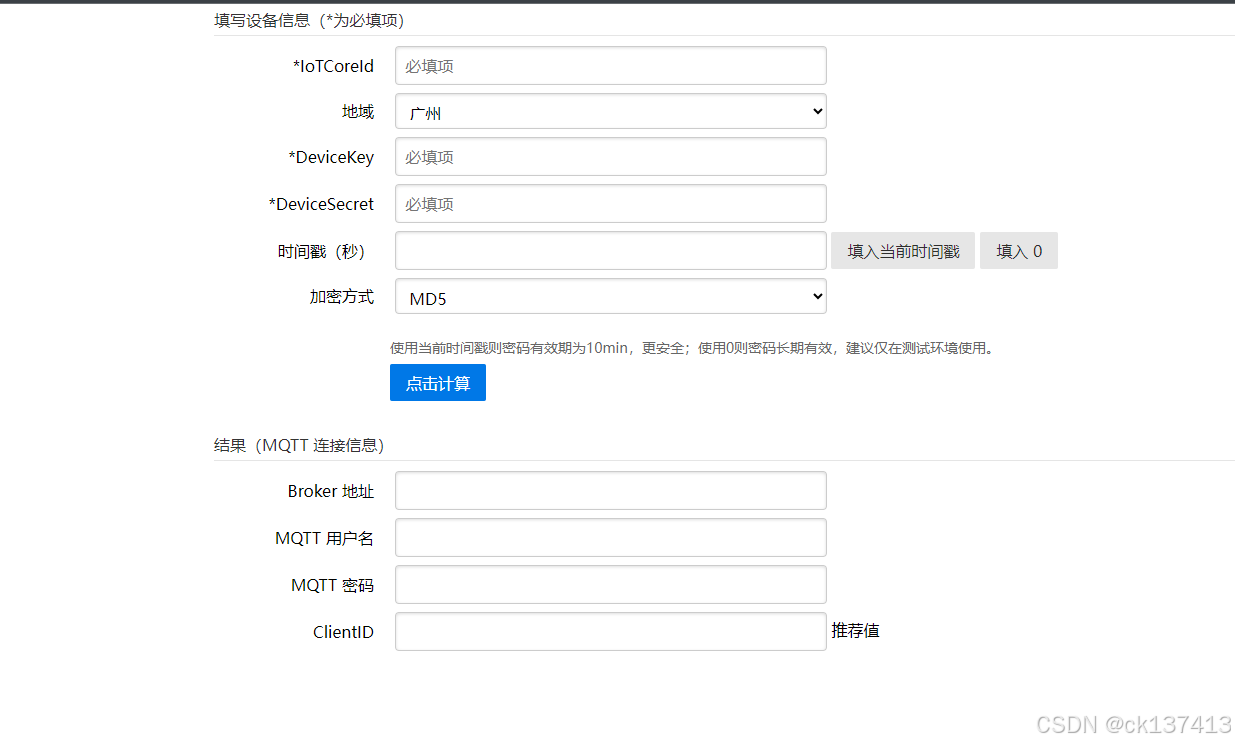
Task: Click the ClientID input field
Action: 610,631
